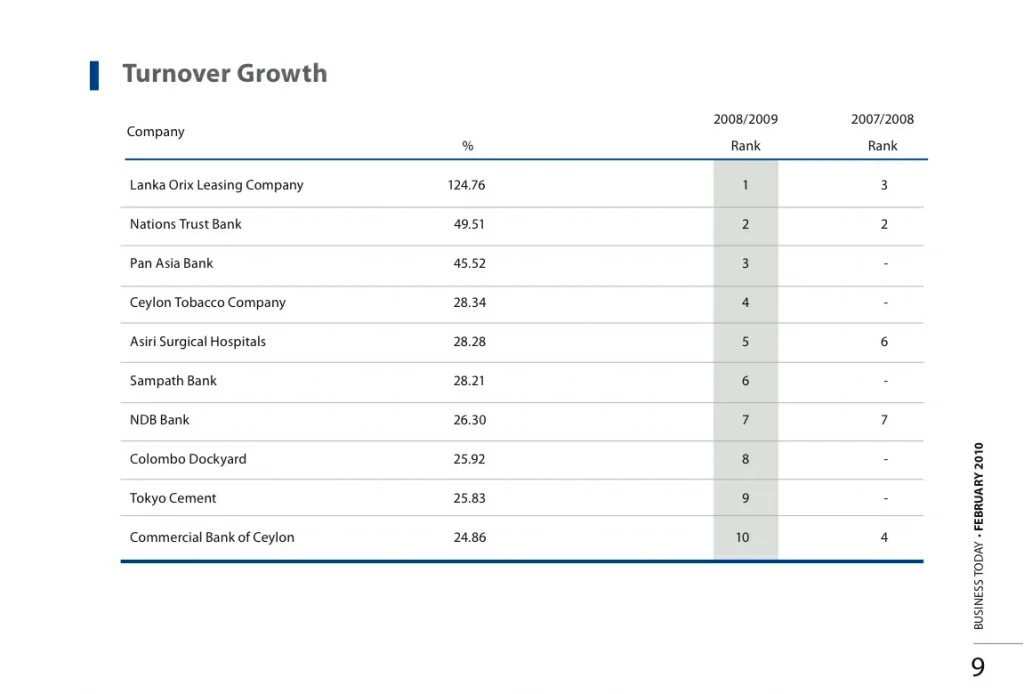Select Commercial Bank of Ceylon row name
The width and height of the screenshot is (1024, 694).
[x=212, y=537]
